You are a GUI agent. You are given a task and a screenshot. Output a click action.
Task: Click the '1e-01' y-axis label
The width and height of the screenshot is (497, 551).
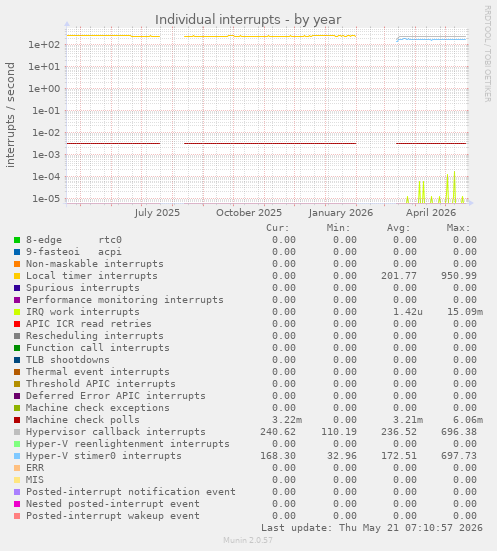pyautogui.click(x=46, y=111)
